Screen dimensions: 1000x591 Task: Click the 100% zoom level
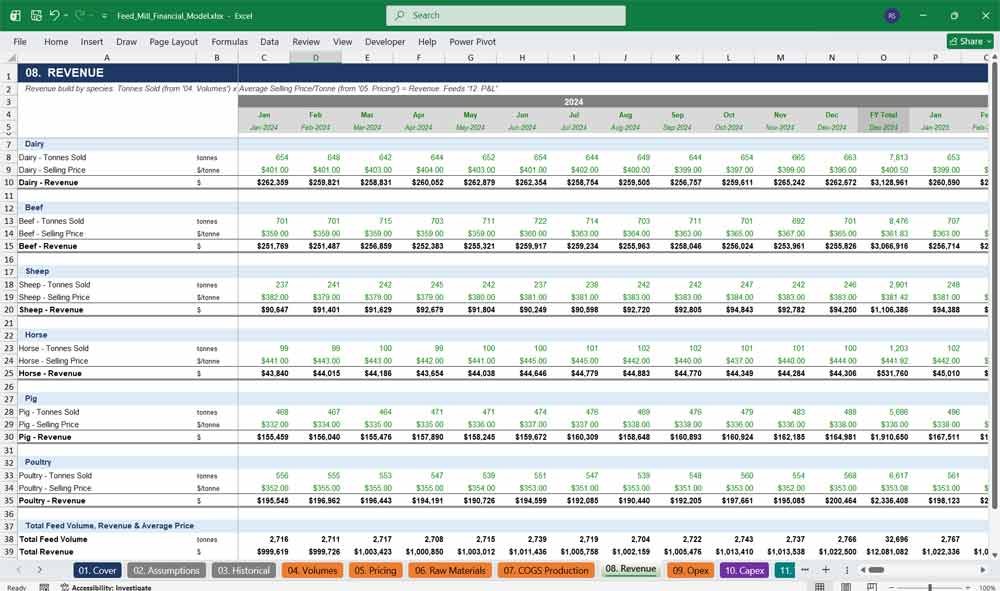click(987, 587)
